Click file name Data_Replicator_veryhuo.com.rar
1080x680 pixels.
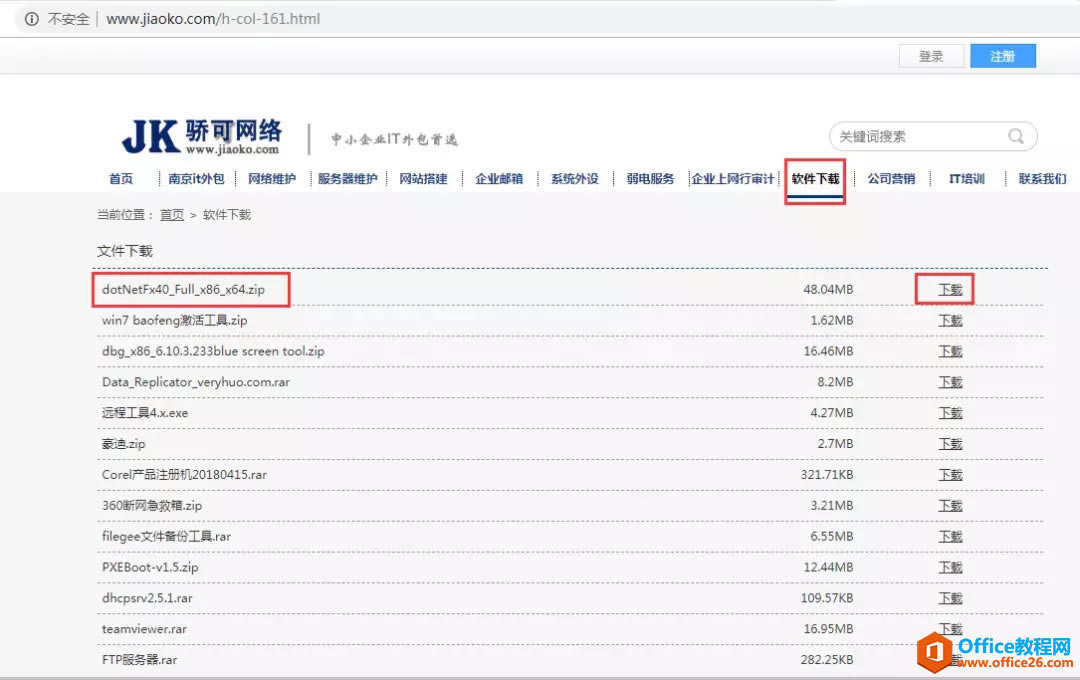point(196,382)
